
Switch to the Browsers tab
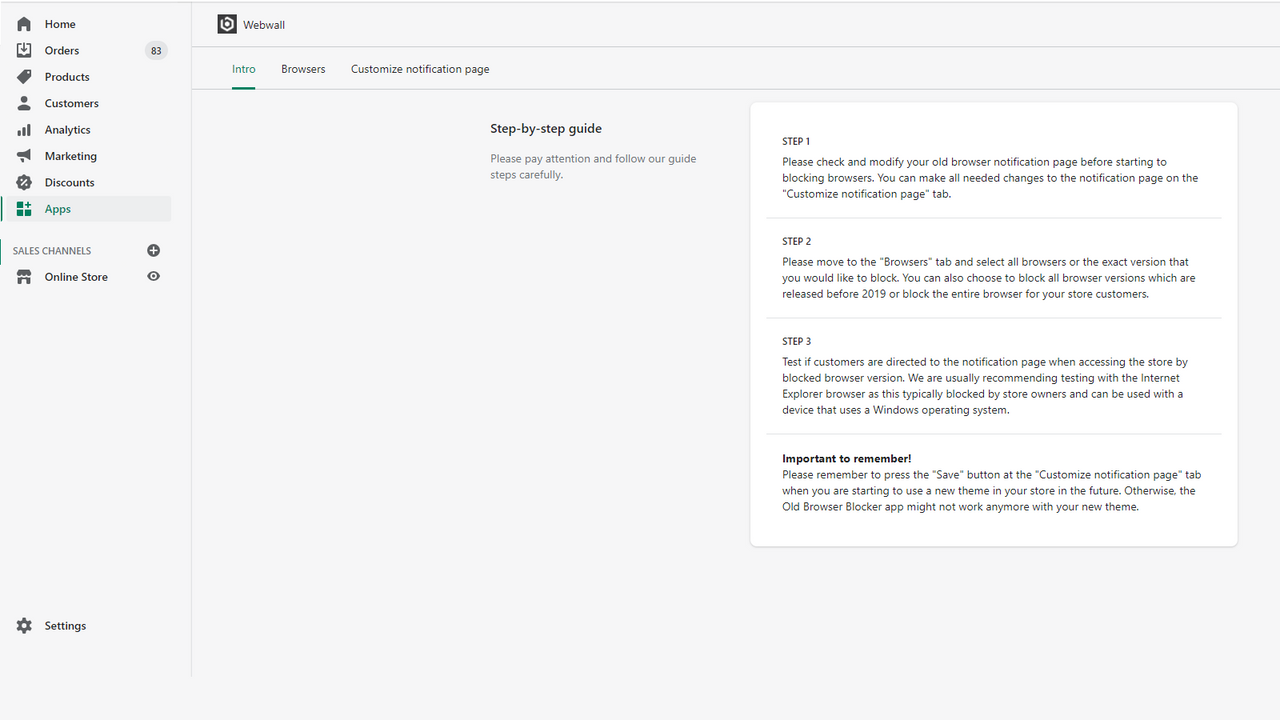303,68
